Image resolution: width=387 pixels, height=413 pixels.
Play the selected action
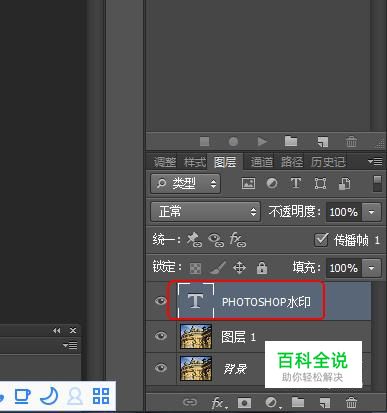coord(262,142)
